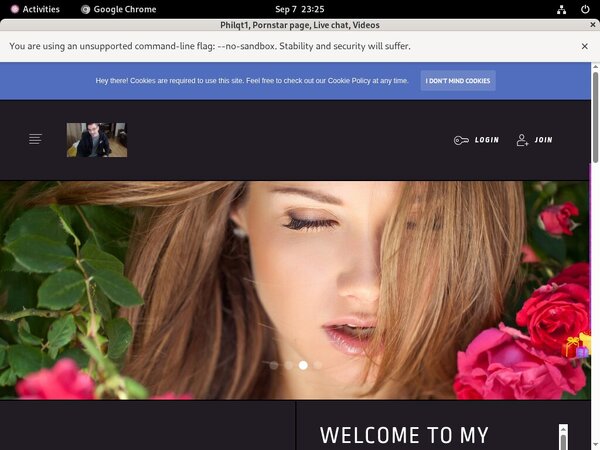Screen dimensions: 600x450
Task: Click the Google Chrome app icon
Action: [87, 9]
